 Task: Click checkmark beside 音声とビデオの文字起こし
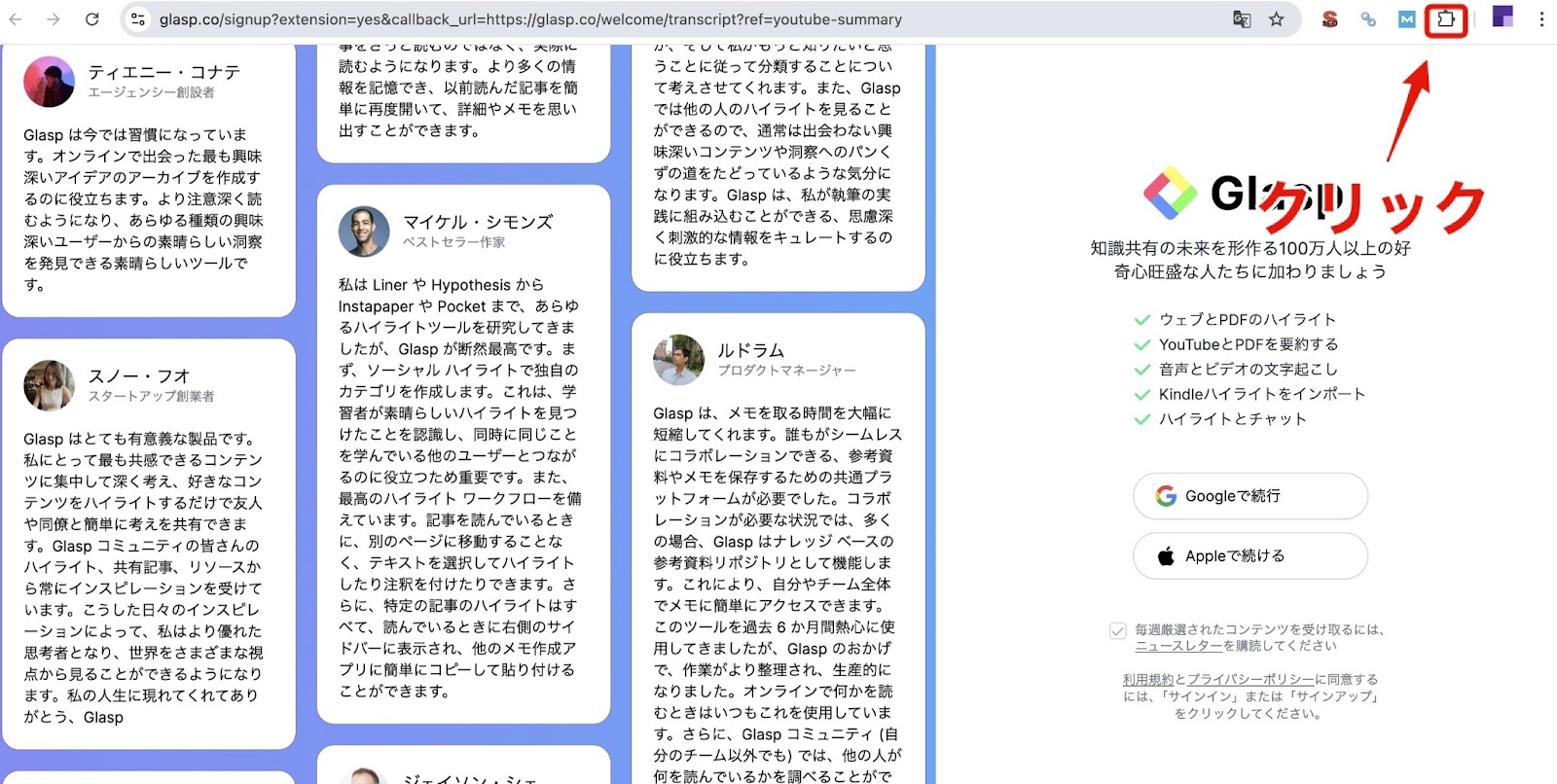1142,370
